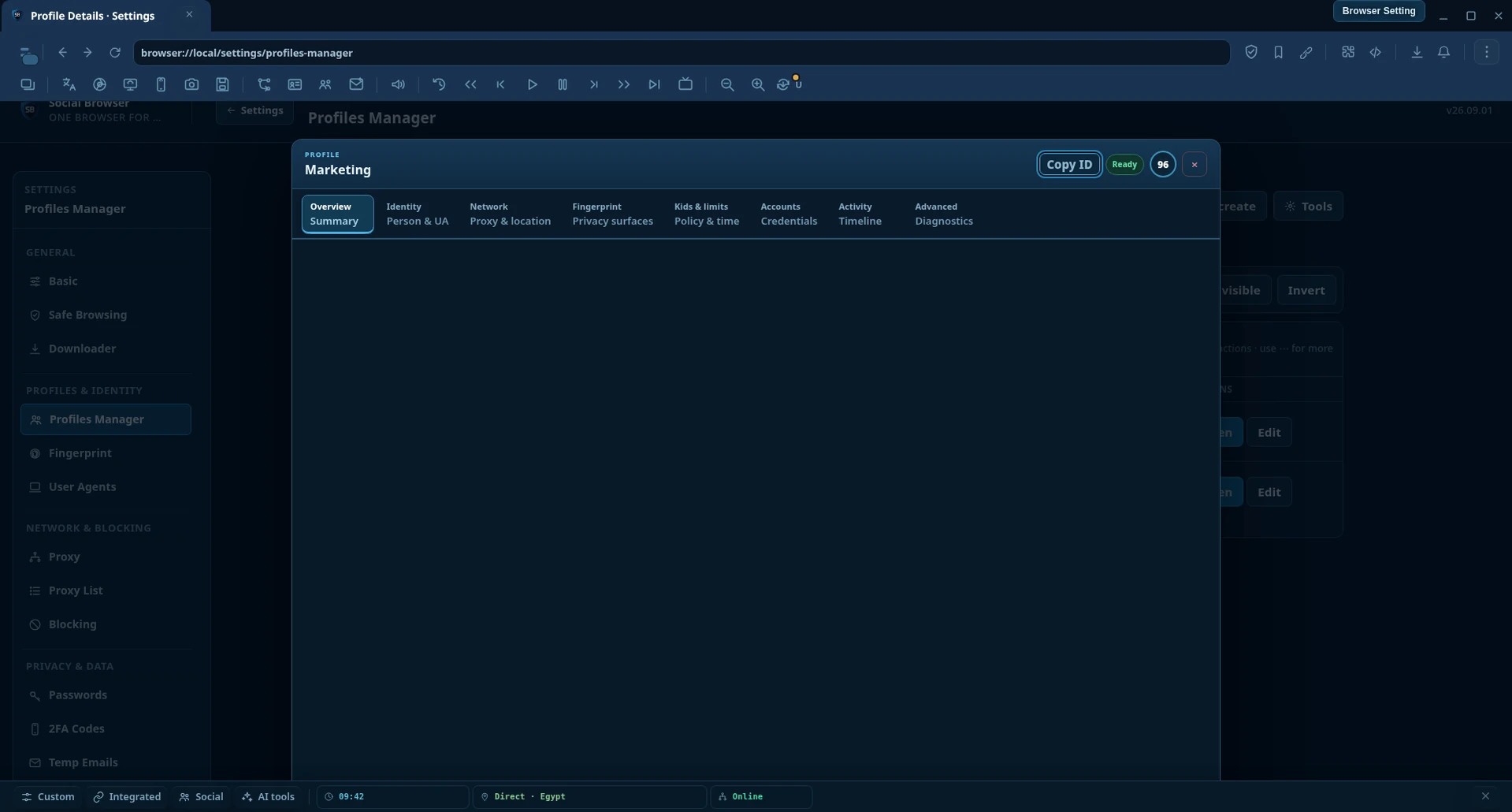
Task: Click the skip-to-start icon
Action: click(500, 84)
